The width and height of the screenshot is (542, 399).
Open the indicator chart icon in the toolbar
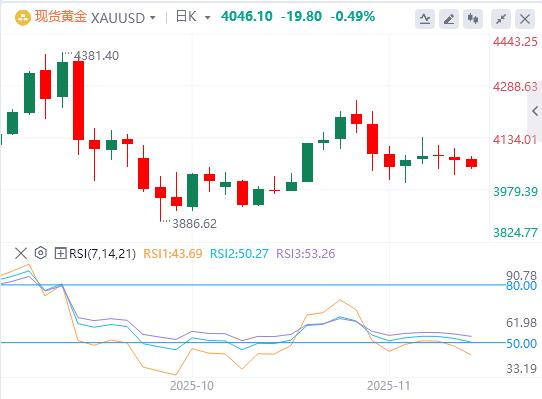coord(424,19)
